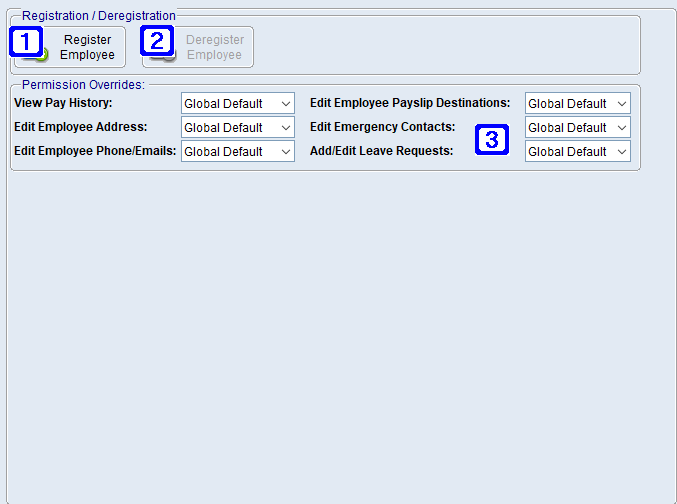
Task: Expand the Edit Emergency Contacts dropdown
Action: [578, 127]
